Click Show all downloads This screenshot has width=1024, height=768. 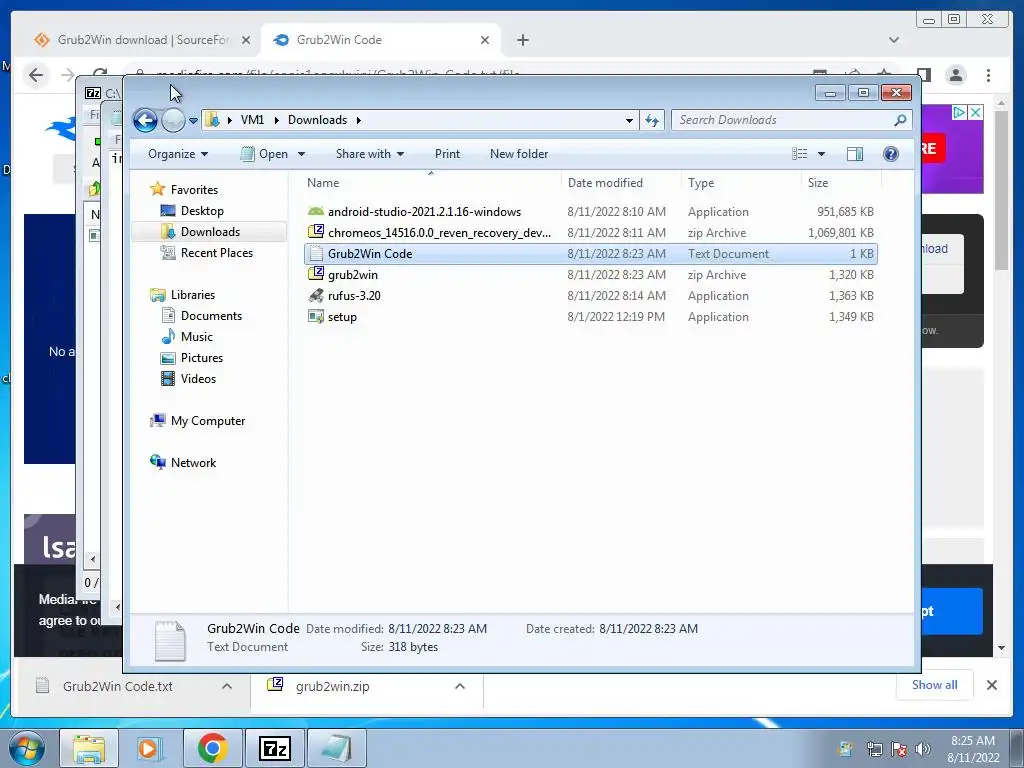(x=935, y=685)
